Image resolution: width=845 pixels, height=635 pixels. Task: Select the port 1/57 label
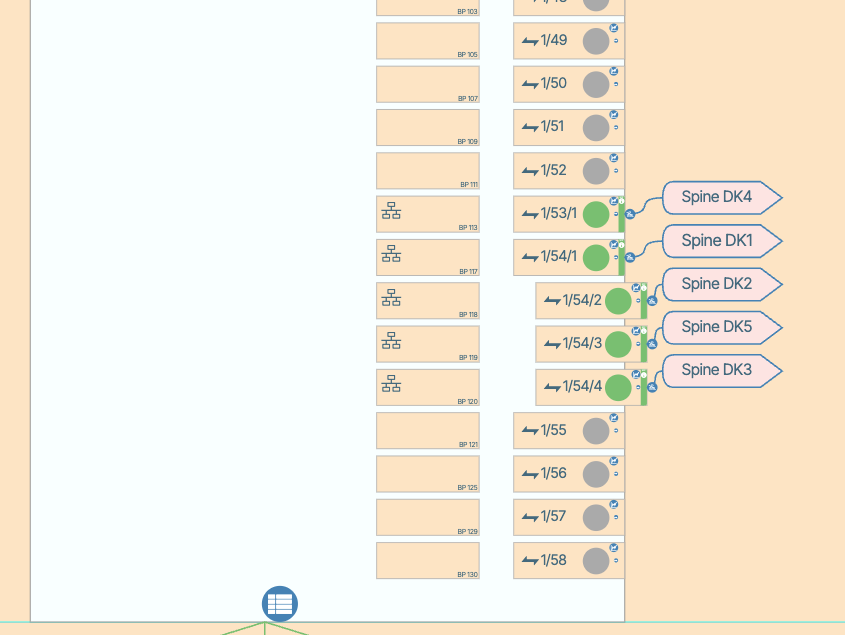(x=553, y=517)
